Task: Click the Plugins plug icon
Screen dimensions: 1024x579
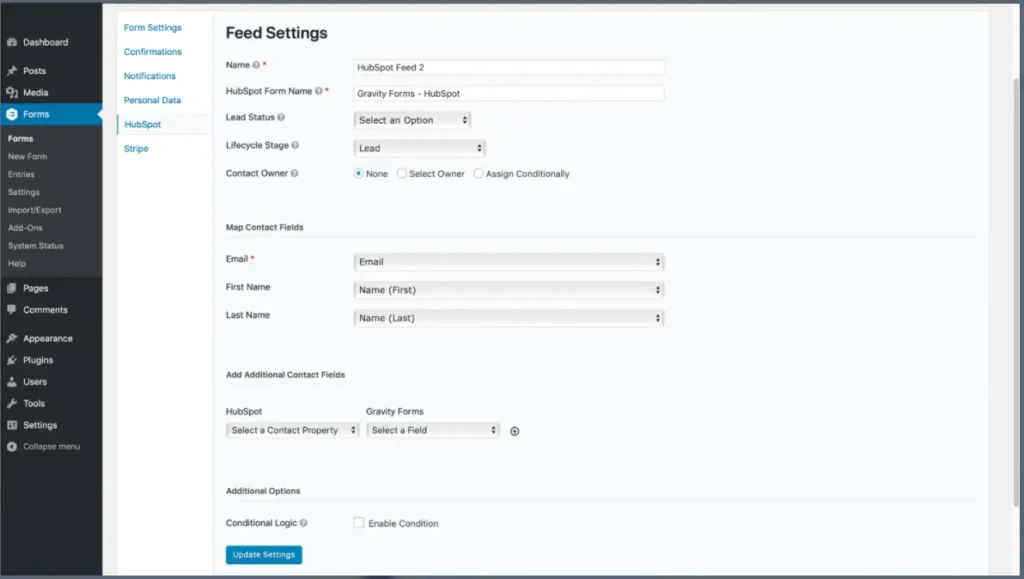Action: pos(12,360)
